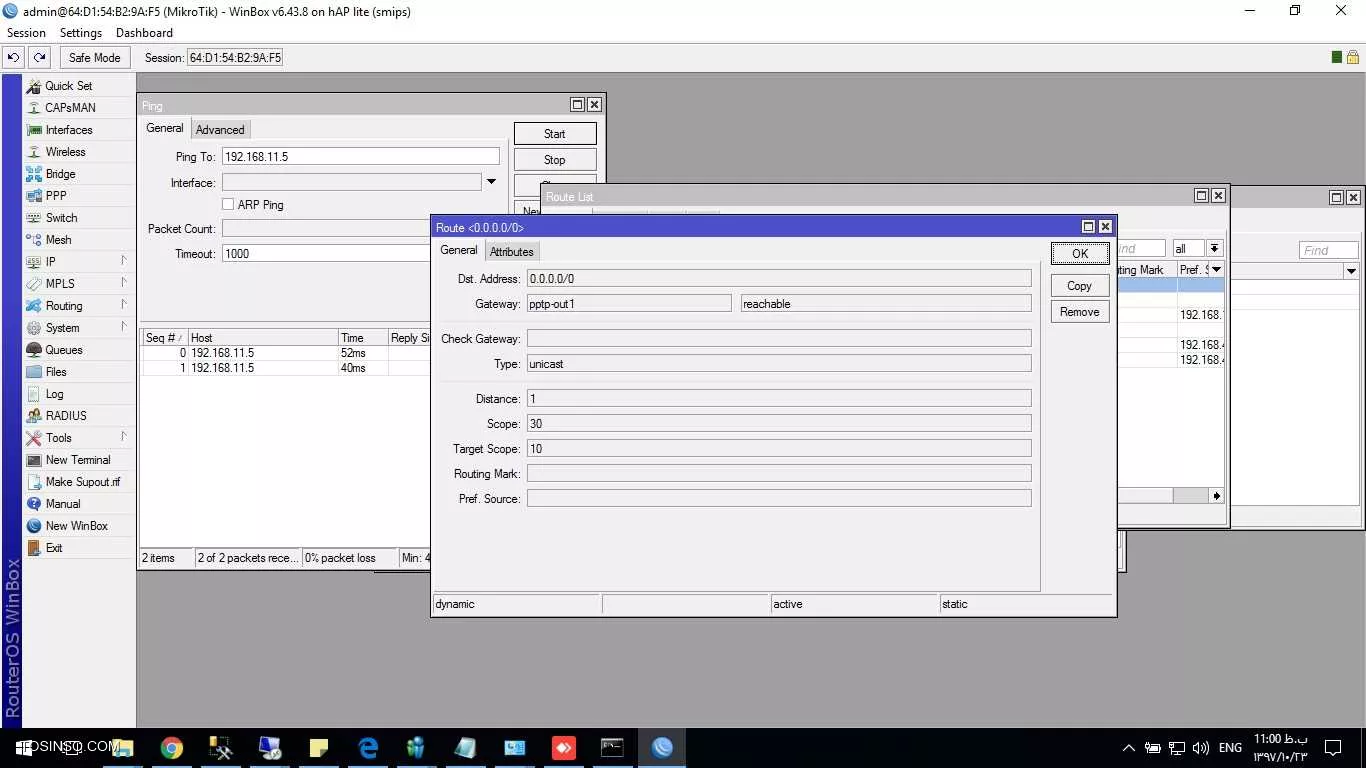Click the Routing Mark field in Route
Screen dimensions: 1366x768
point(779,473)
